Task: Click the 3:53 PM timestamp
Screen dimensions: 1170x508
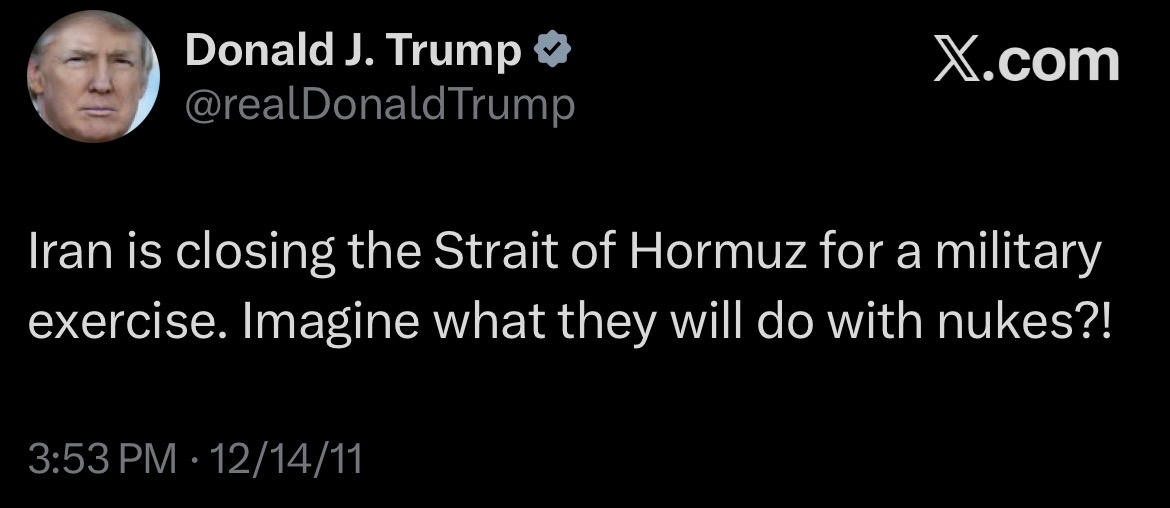Action: click(x=93, y=462)
